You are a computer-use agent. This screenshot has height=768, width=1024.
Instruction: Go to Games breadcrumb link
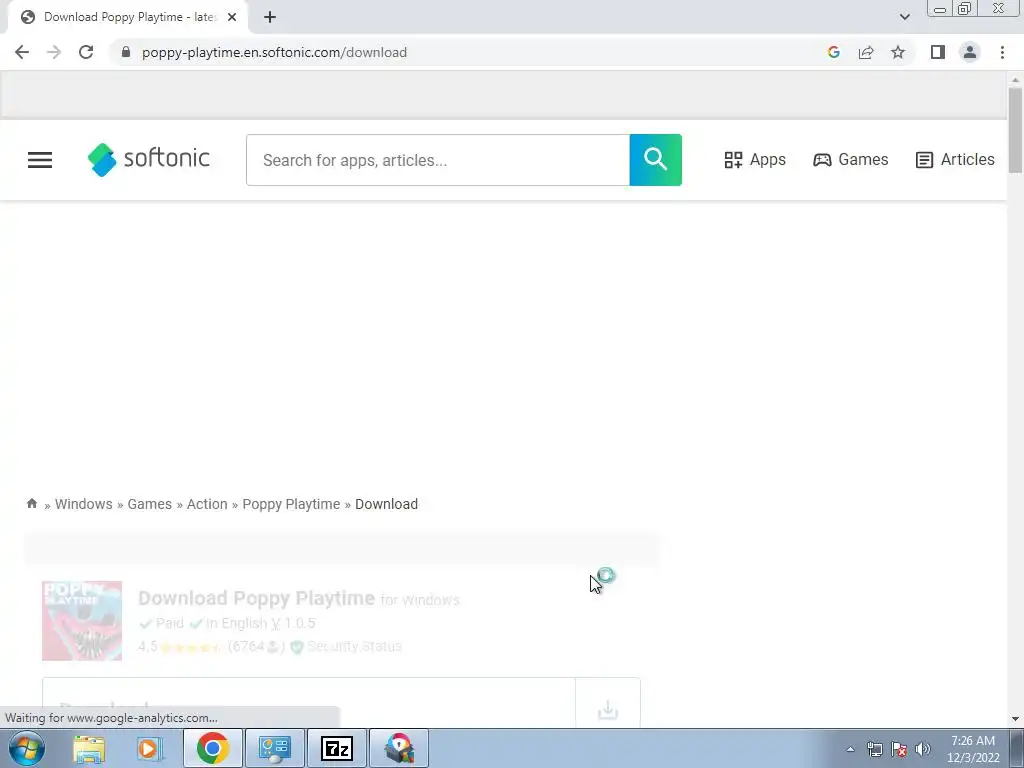tap(150, 504)
